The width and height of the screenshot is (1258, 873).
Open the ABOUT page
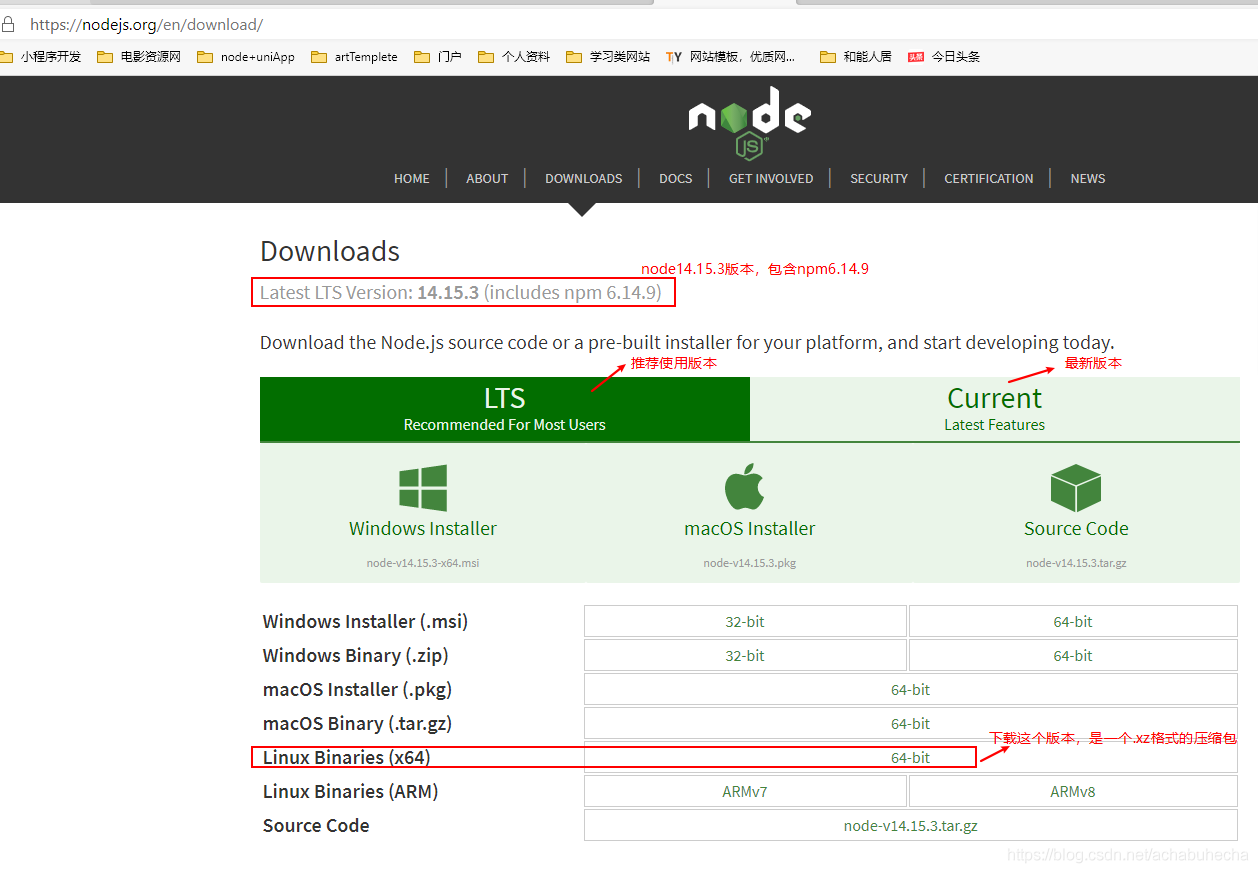click(487, 178)
